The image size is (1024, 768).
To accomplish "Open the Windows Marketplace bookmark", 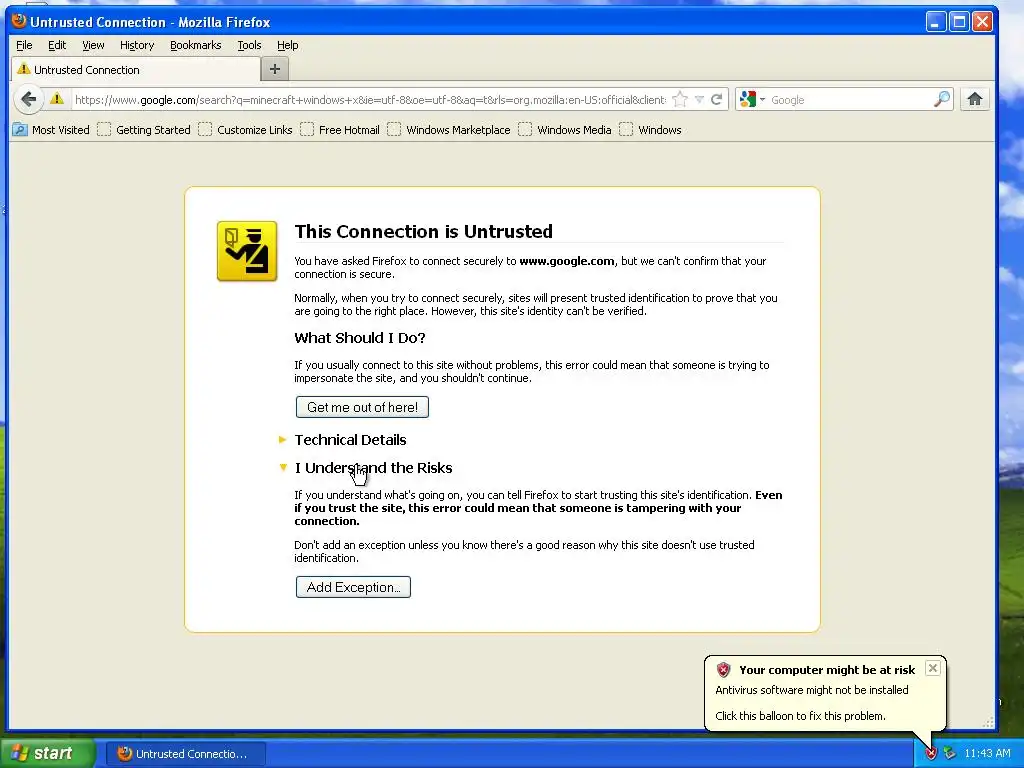I will [449, 130].
